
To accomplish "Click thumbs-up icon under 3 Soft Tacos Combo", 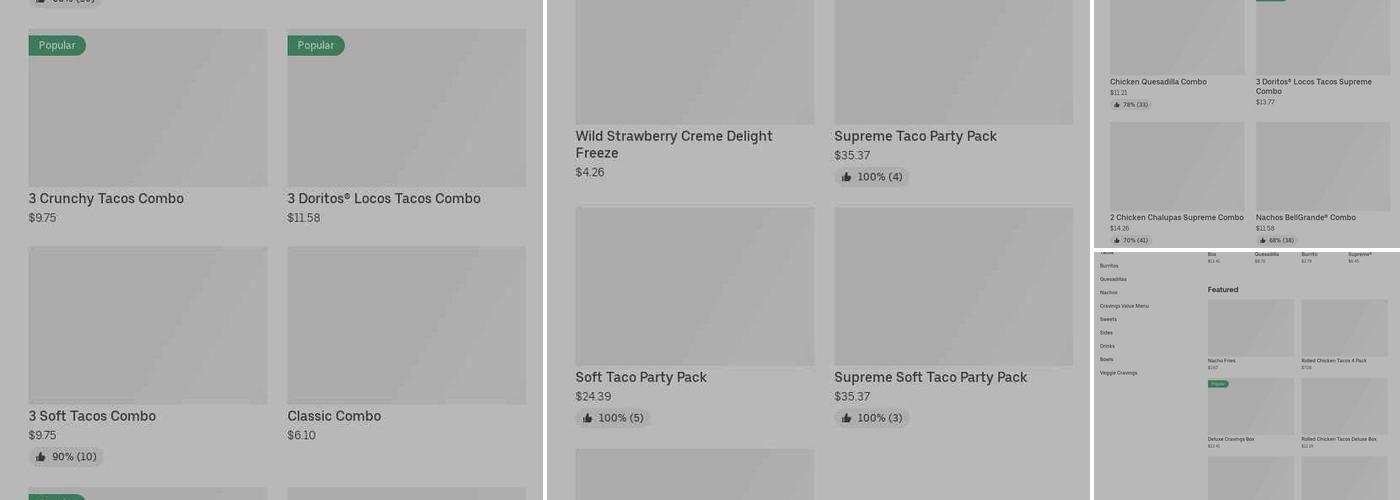I will [x=41, y=457].
